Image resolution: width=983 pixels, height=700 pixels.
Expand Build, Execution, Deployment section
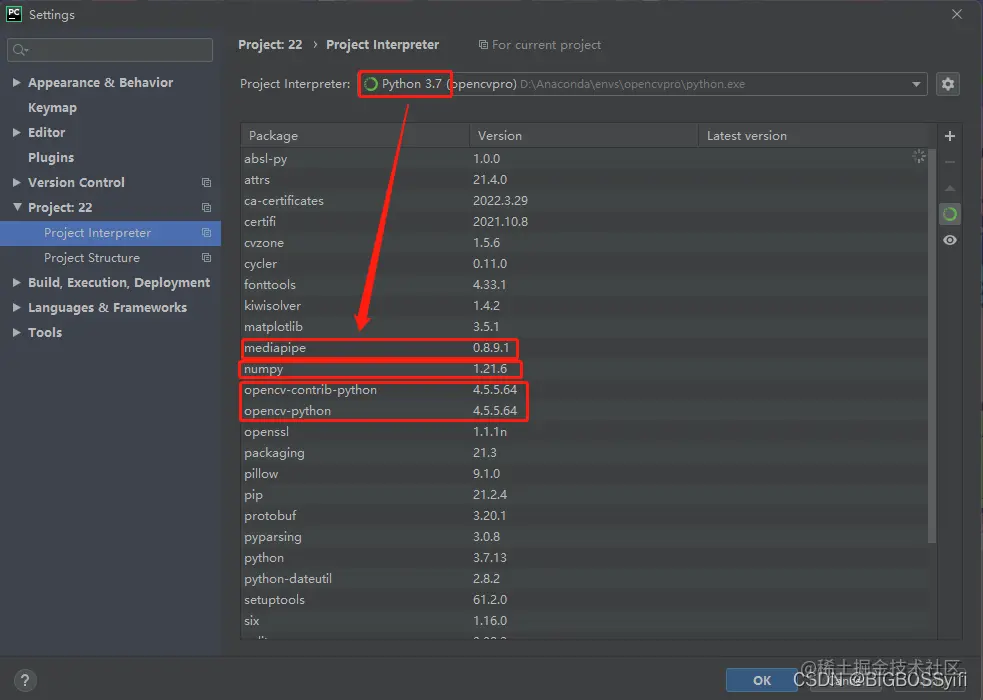[x=17, y=283]
